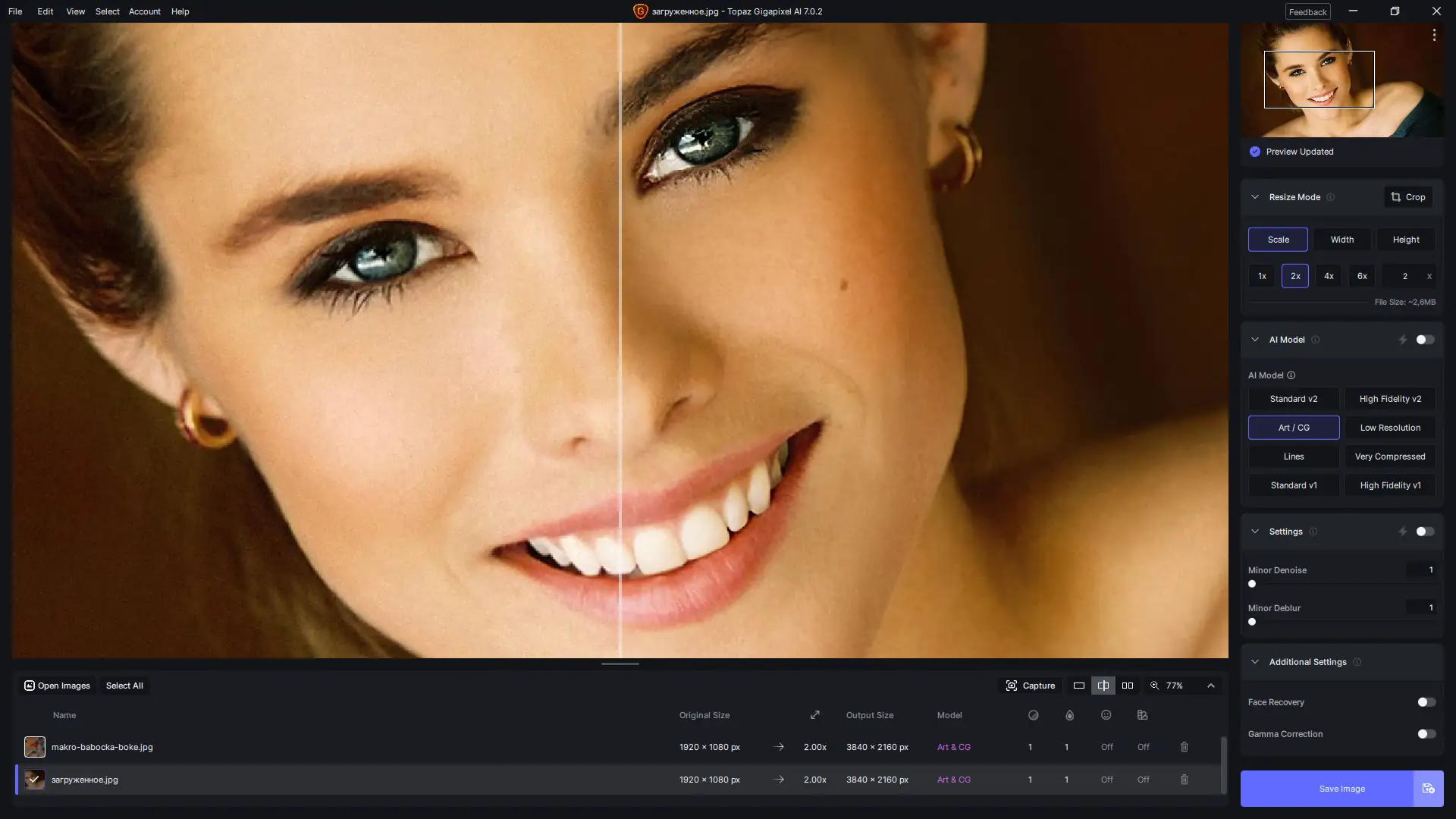Toggle the Settings auto switch
The image size is (1456, 819).
point(1425,532)
